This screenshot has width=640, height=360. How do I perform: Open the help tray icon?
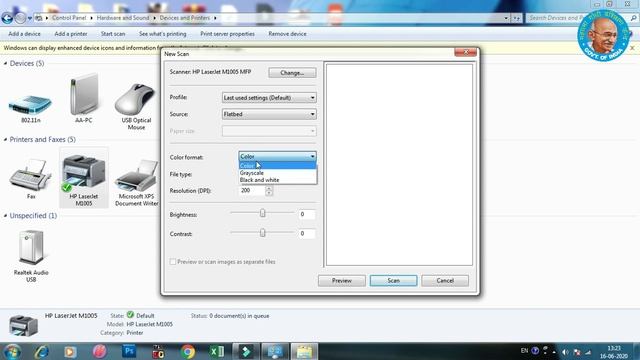pos(535,351)
